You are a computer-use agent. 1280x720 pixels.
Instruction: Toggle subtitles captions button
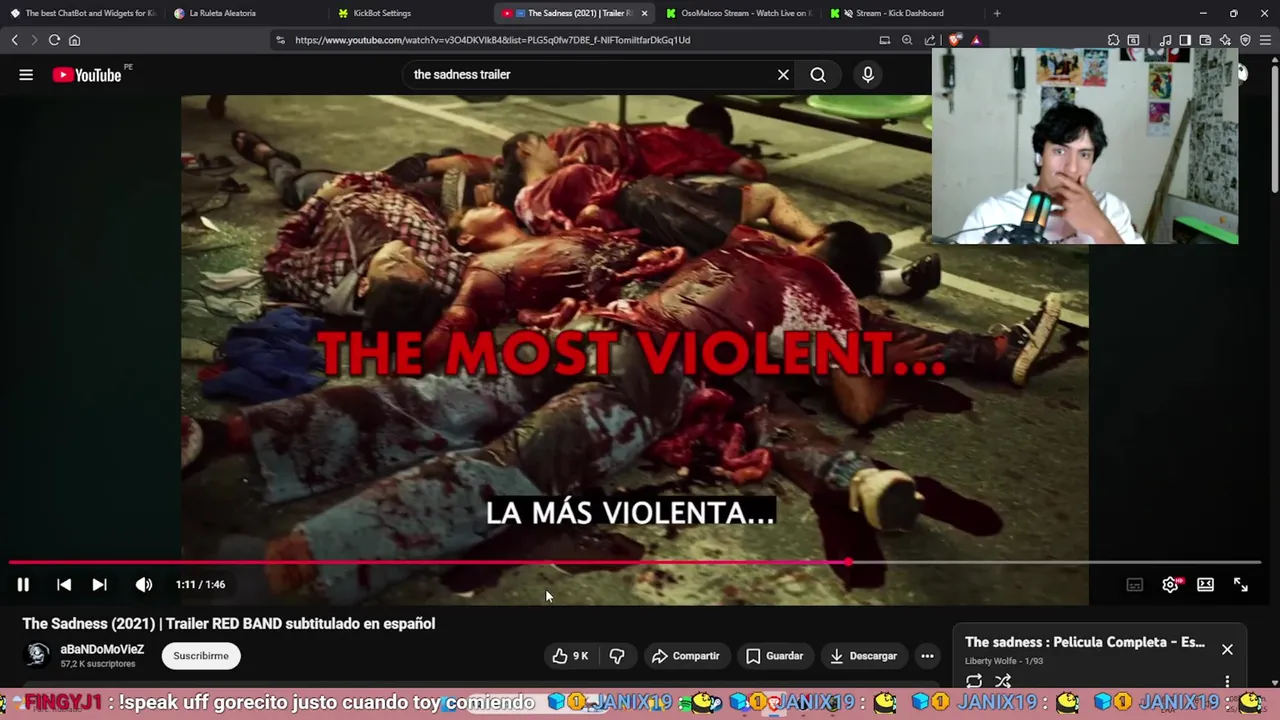click(1134, 585)
